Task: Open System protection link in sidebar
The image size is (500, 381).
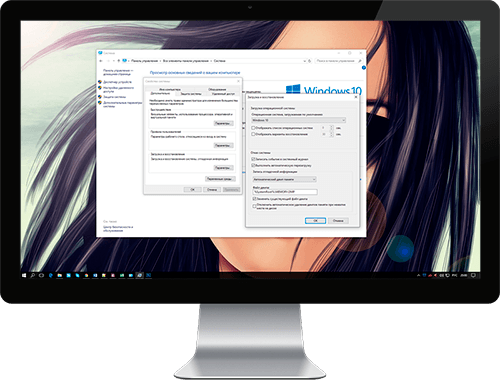Action: [114, 97]
